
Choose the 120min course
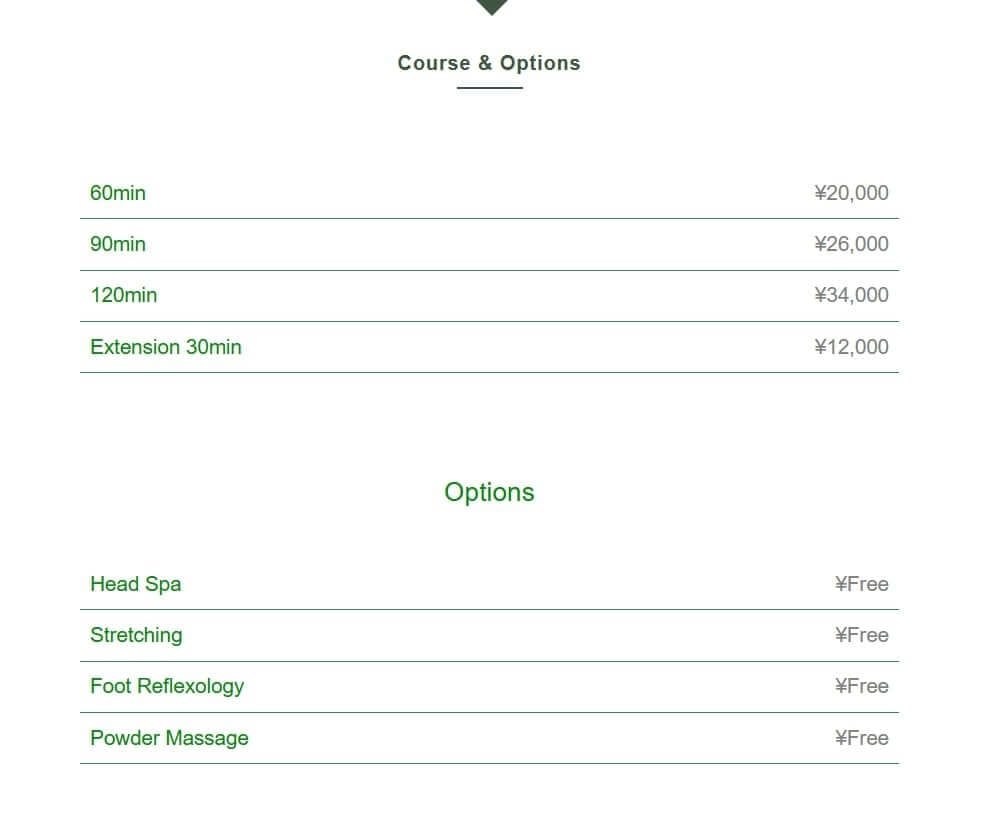pyautogui.click(x=124, y=295)
